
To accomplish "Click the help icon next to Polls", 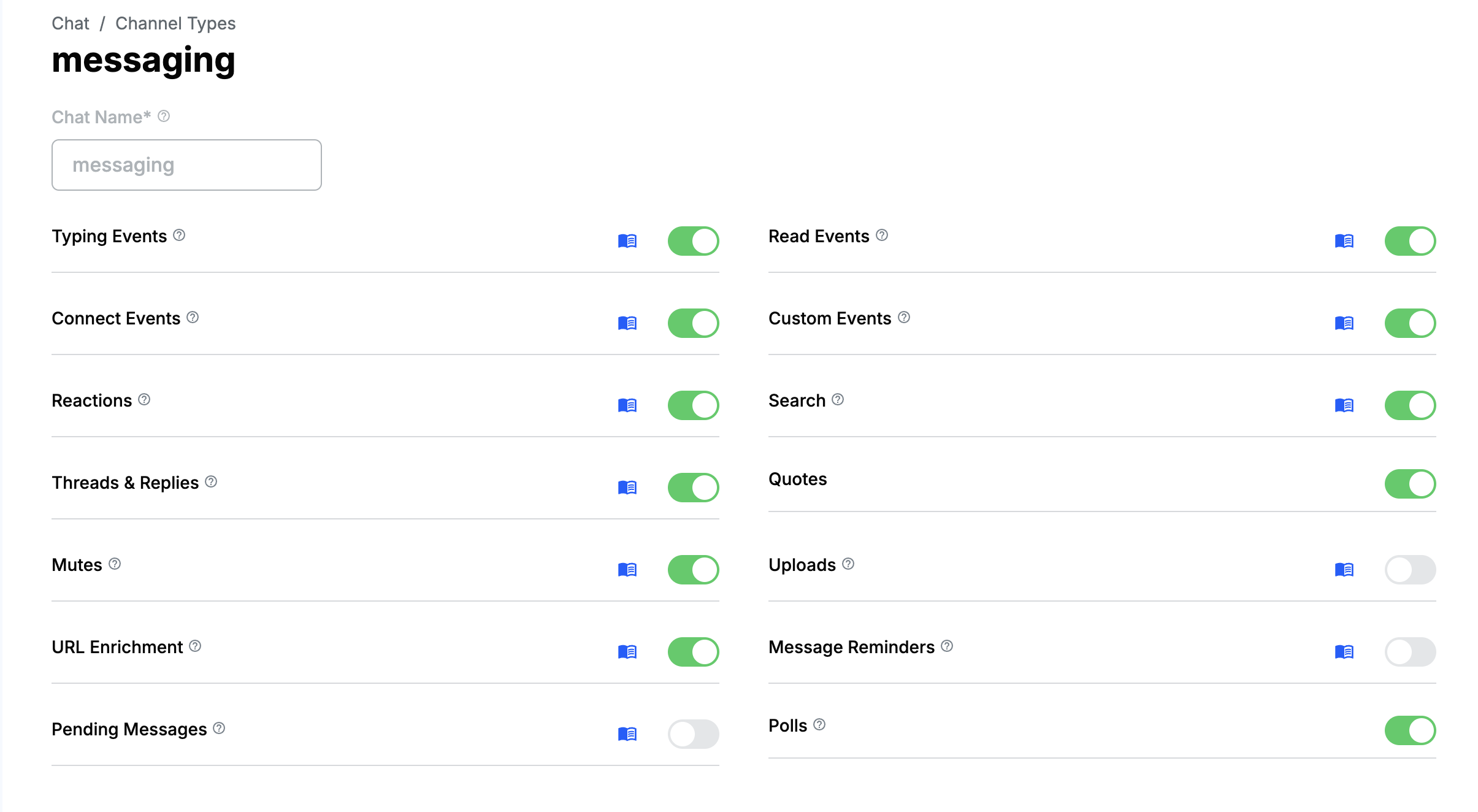I will [x=819, y=725].
